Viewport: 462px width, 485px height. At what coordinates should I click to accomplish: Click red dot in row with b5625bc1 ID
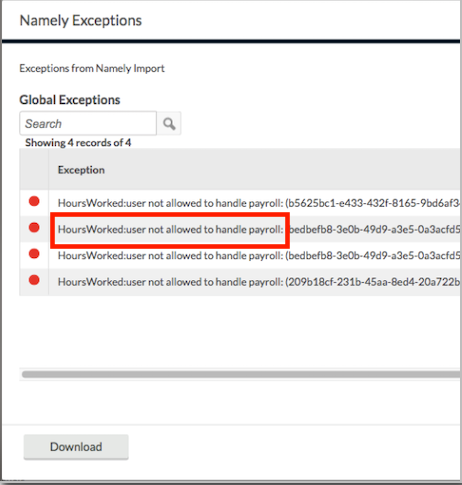(x=34, y=201)
